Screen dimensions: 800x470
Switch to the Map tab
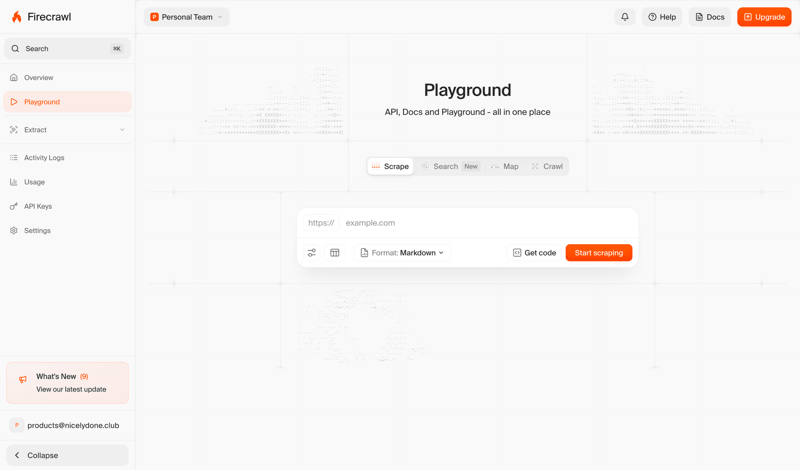pos(505,166)
